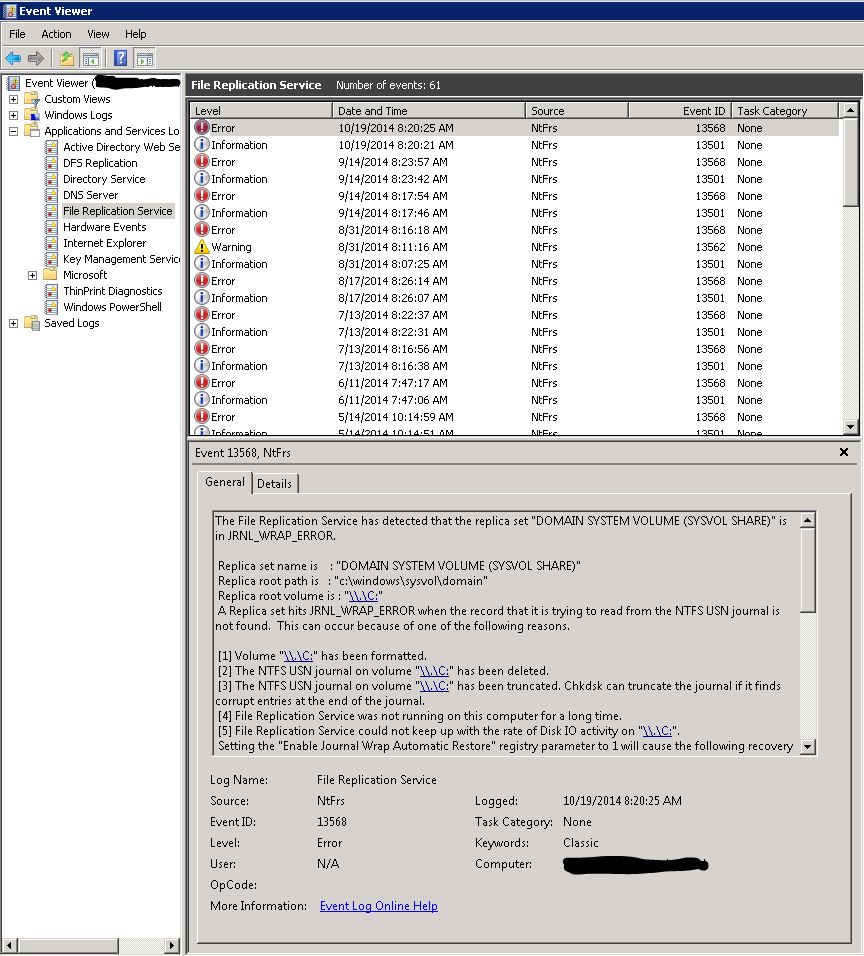
Task: Expand the Windows Logs node
Action: pyautogui.click(x=14, y=115)
